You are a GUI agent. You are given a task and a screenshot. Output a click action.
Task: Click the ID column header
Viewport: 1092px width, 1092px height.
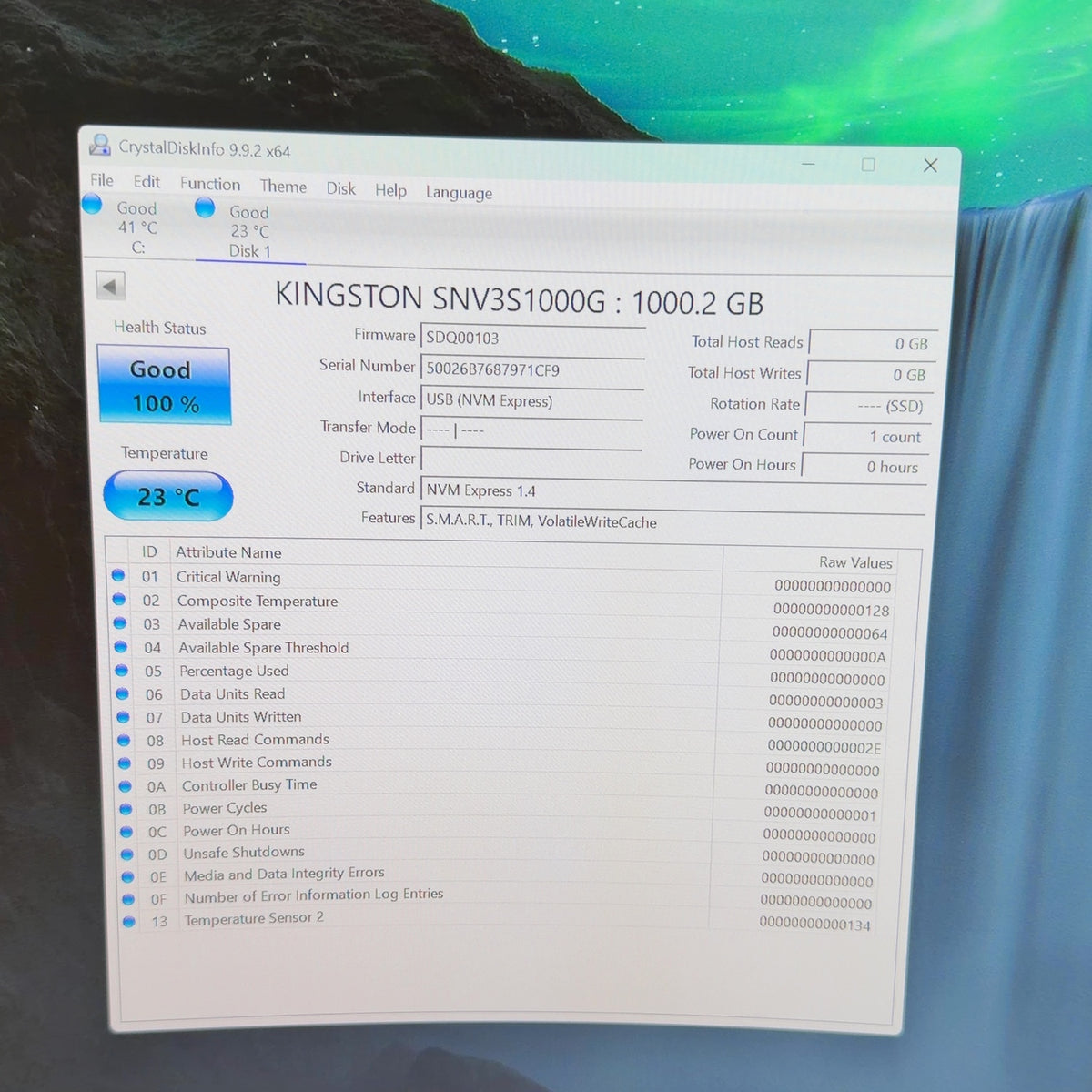tap(149, 551)
